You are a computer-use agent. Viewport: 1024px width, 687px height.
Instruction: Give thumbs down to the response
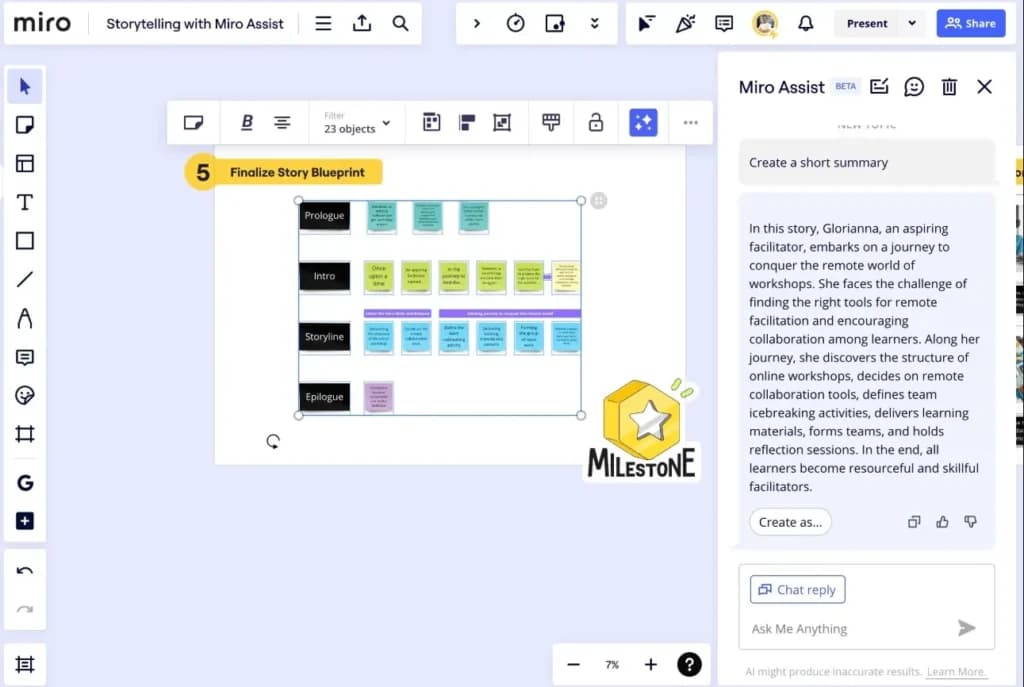970,521
